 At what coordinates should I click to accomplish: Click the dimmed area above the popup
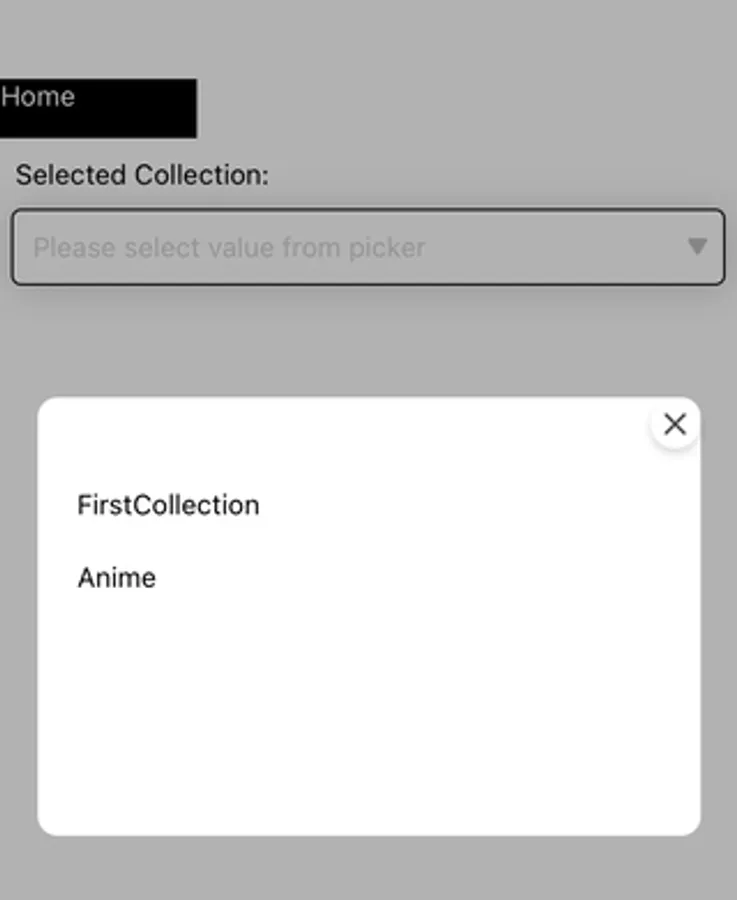(368, 345)
